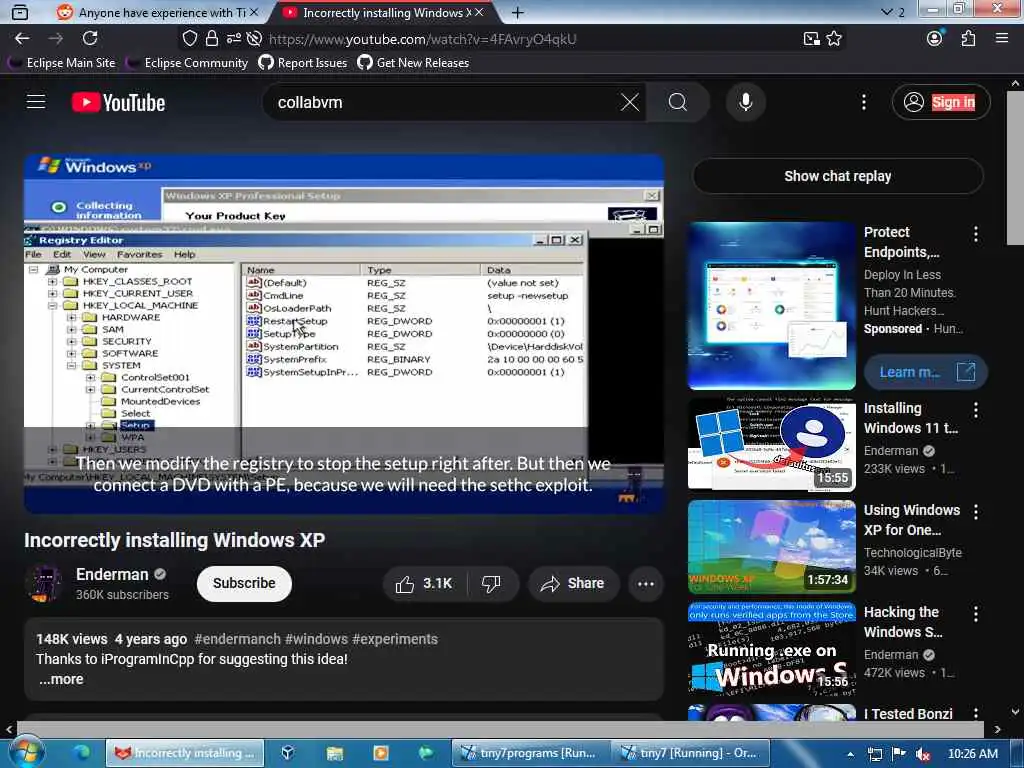
Task: Open more actions ellipsis under video
Action: pos(645,583)
